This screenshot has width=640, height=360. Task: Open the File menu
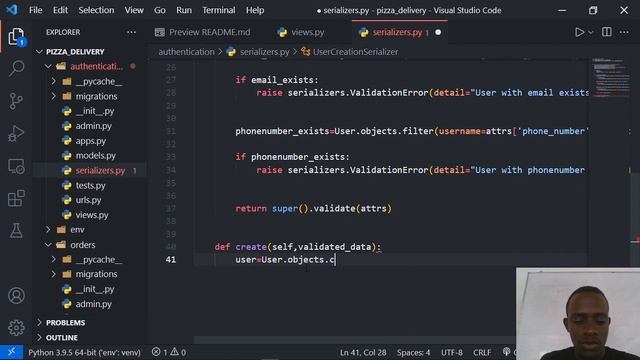(x=36, y=10)
